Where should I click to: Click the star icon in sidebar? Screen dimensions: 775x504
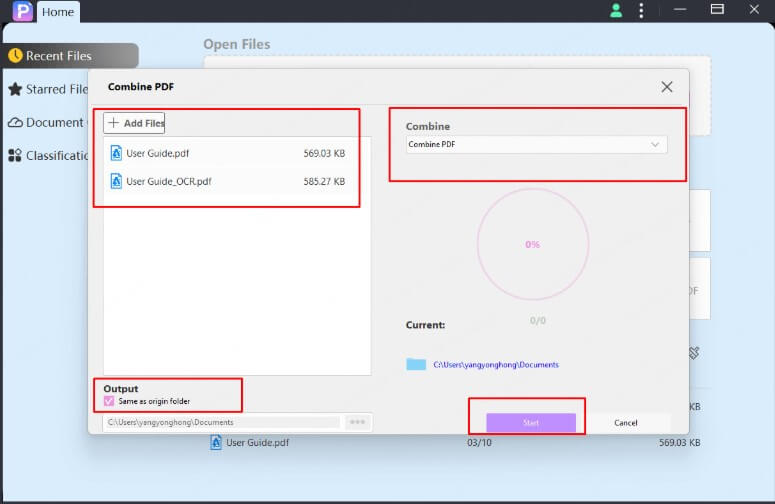pos(15,89)
